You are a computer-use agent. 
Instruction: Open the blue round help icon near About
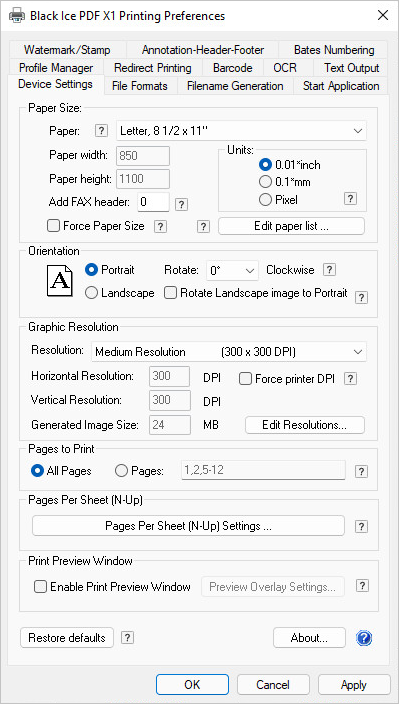[x=364, y=638]
